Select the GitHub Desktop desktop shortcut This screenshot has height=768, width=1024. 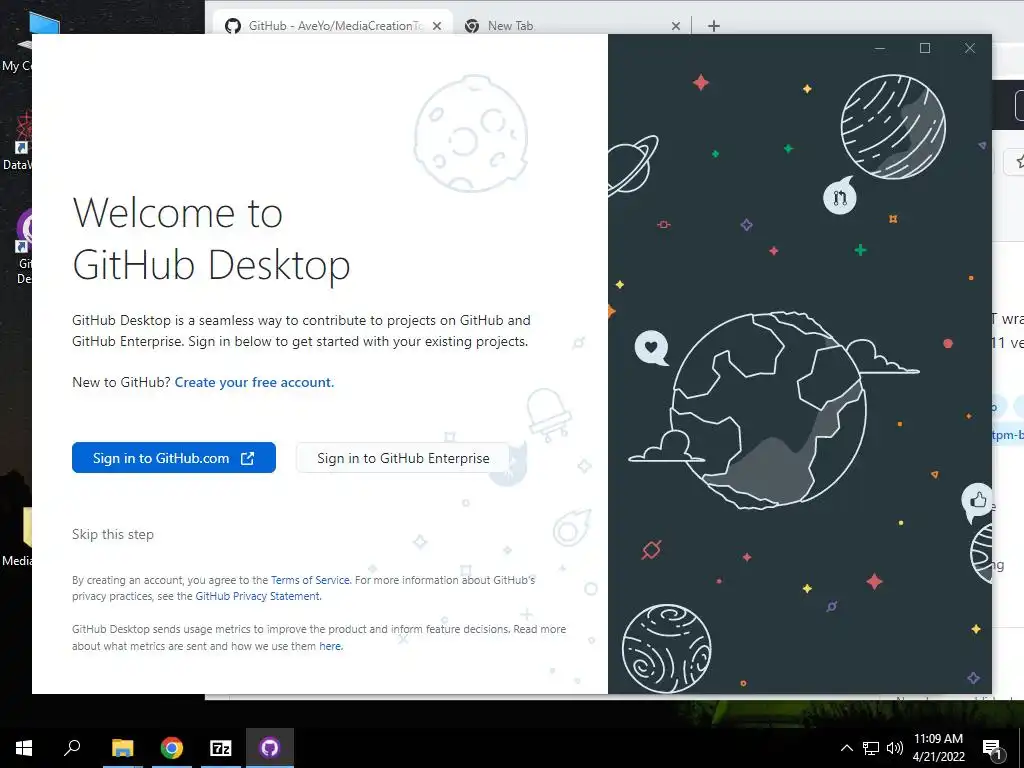[x=24, y=246]
